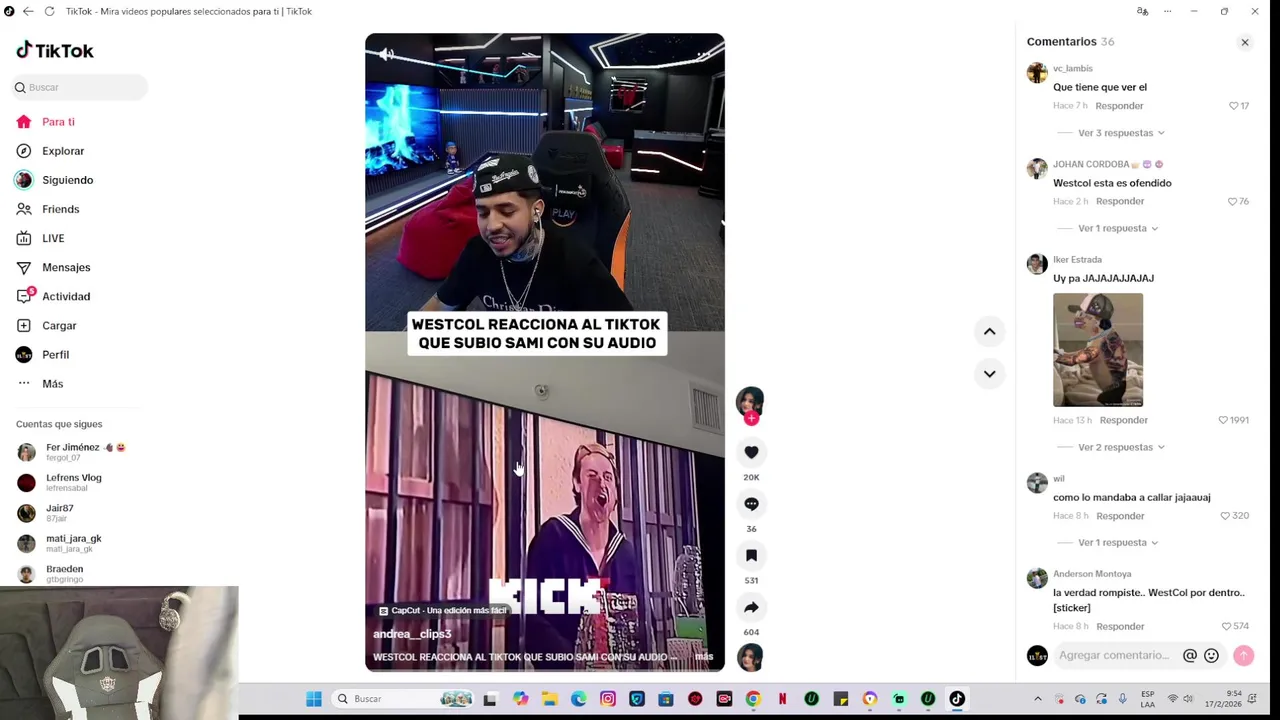Follow the creator with the red plus

click(751, 419)
